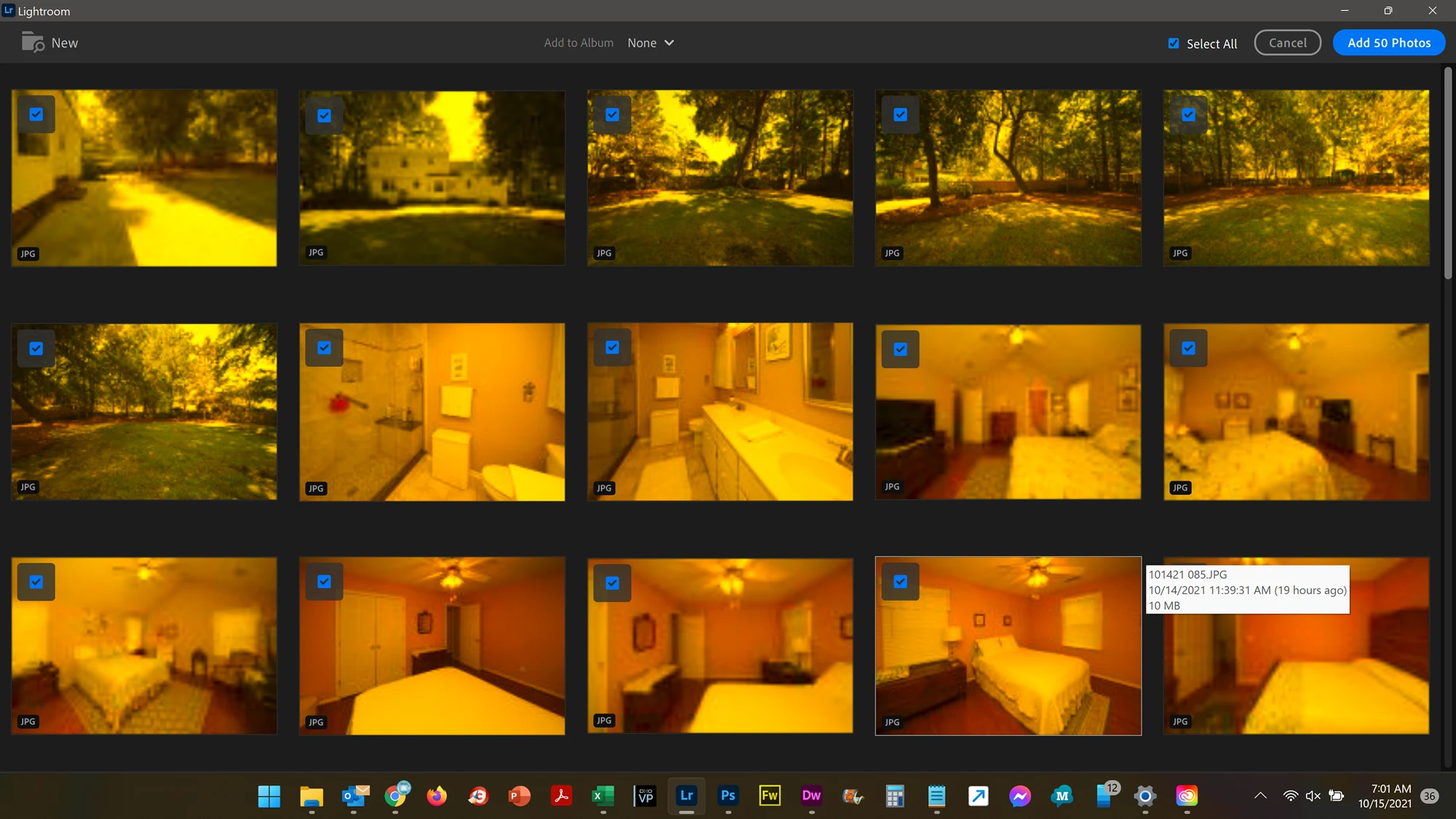
Task: Open File Explorer from the taskbar
Action: click(312, 796)
